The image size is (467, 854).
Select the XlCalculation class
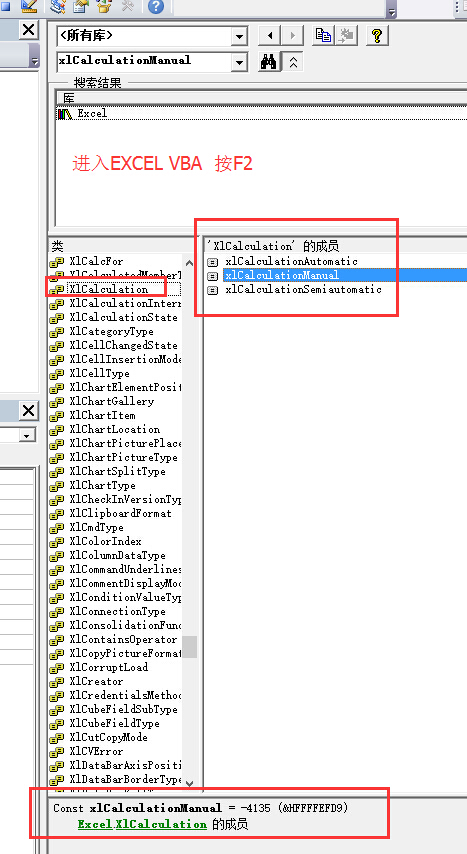pyautogui.click(x=108, y=289)
